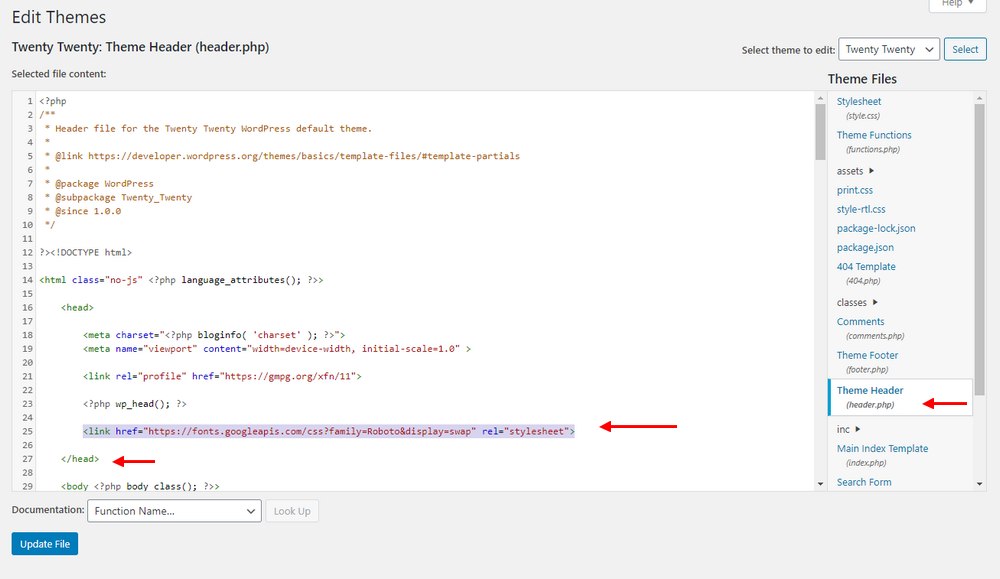Image resolution: width=1000 pixels, height=579 pixels.
Task: Expand the classes folder
Action: point(857,302)
